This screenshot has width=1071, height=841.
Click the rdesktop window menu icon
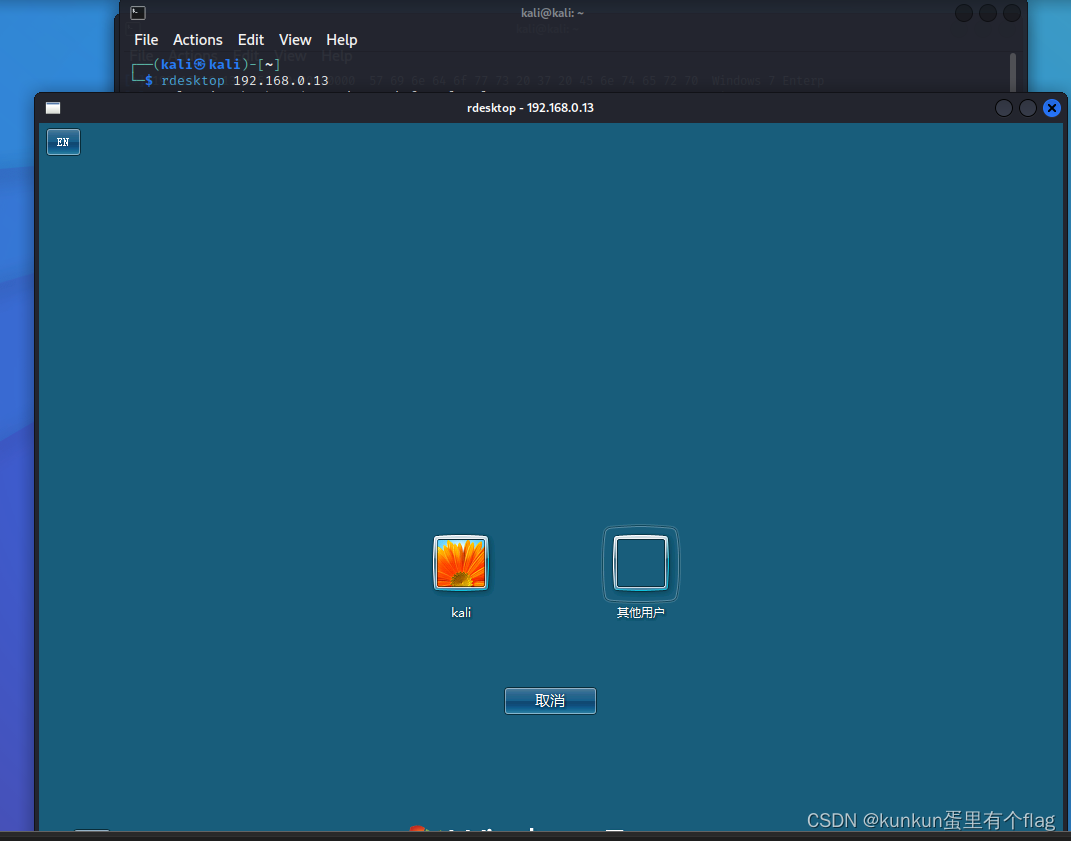click(x=53, y=108)
